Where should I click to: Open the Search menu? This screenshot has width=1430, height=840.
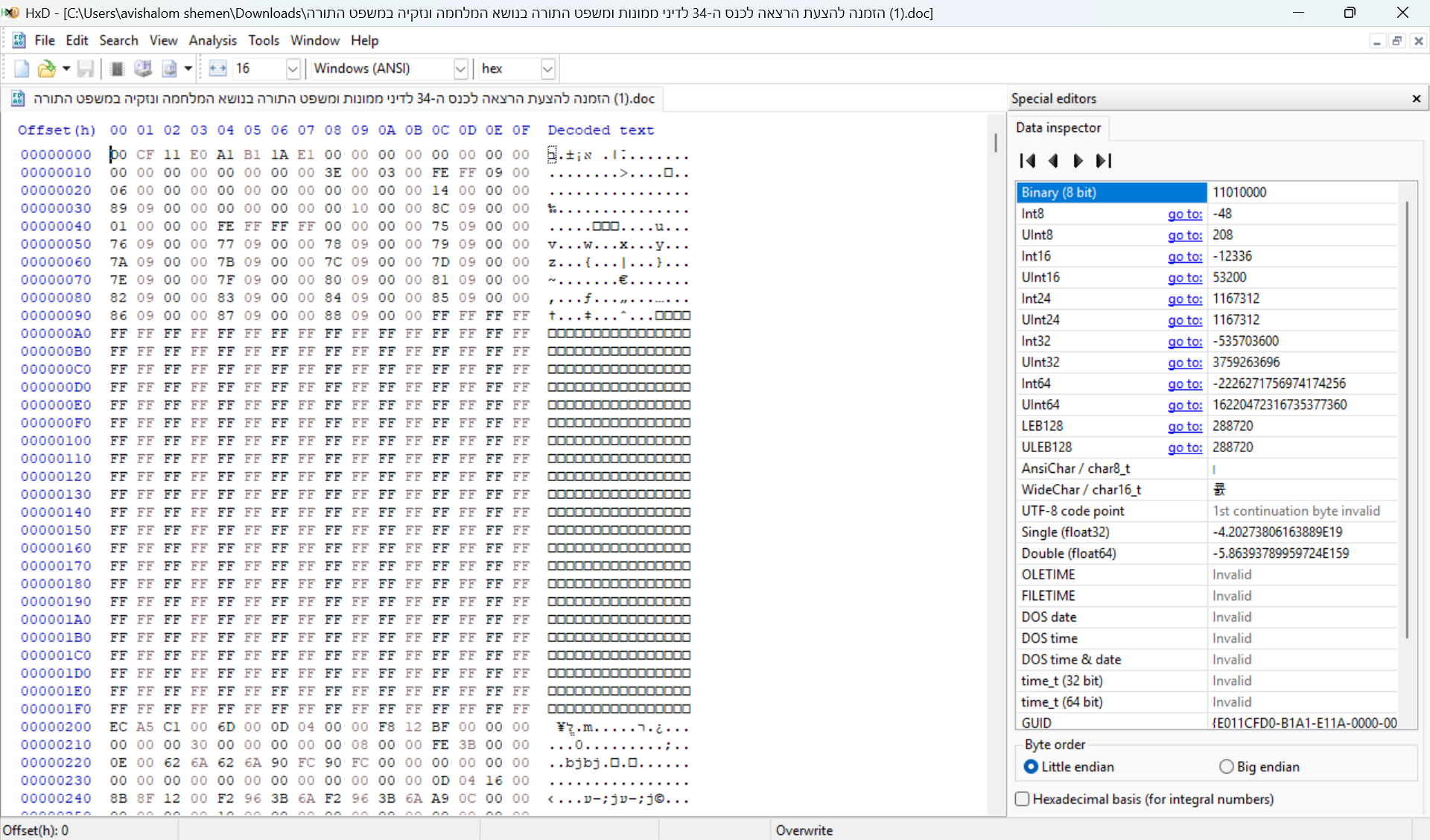point(118,40)
